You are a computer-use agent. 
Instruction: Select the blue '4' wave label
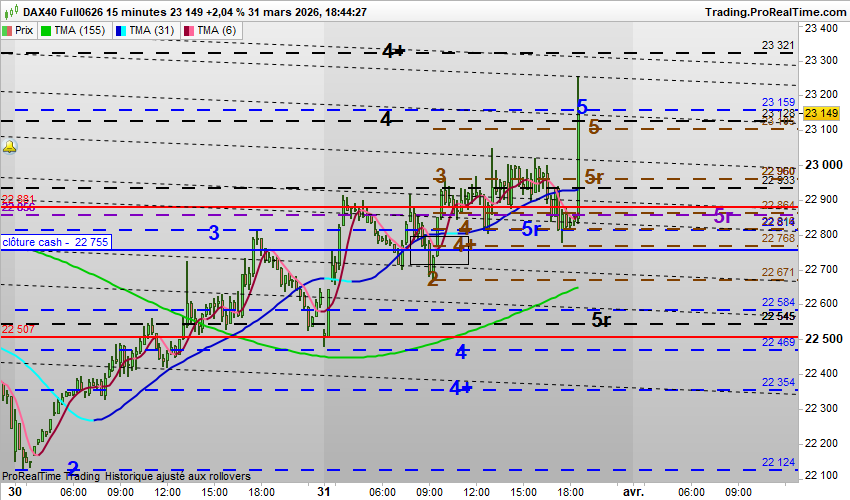461,352
